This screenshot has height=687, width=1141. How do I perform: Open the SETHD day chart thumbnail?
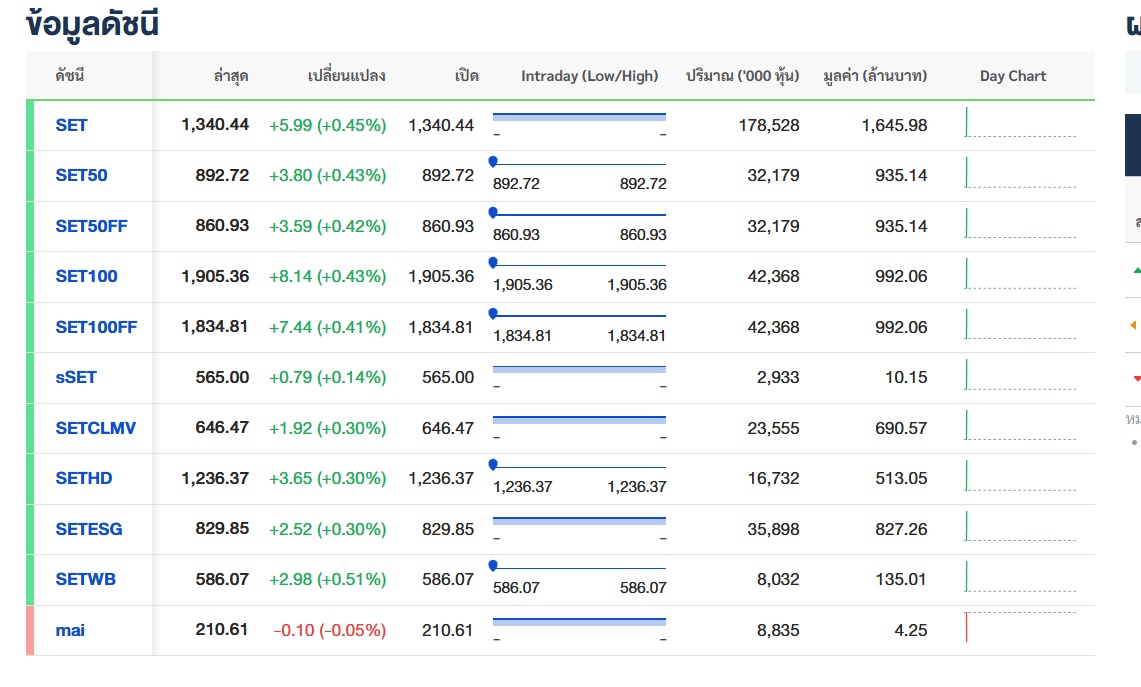click(1020, 476)
